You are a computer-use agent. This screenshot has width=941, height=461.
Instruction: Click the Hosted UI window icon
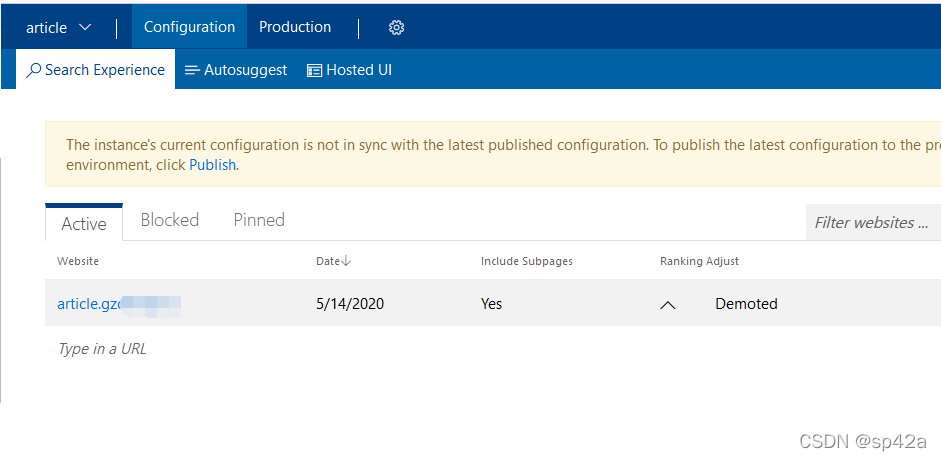click(x=314, y=70)
